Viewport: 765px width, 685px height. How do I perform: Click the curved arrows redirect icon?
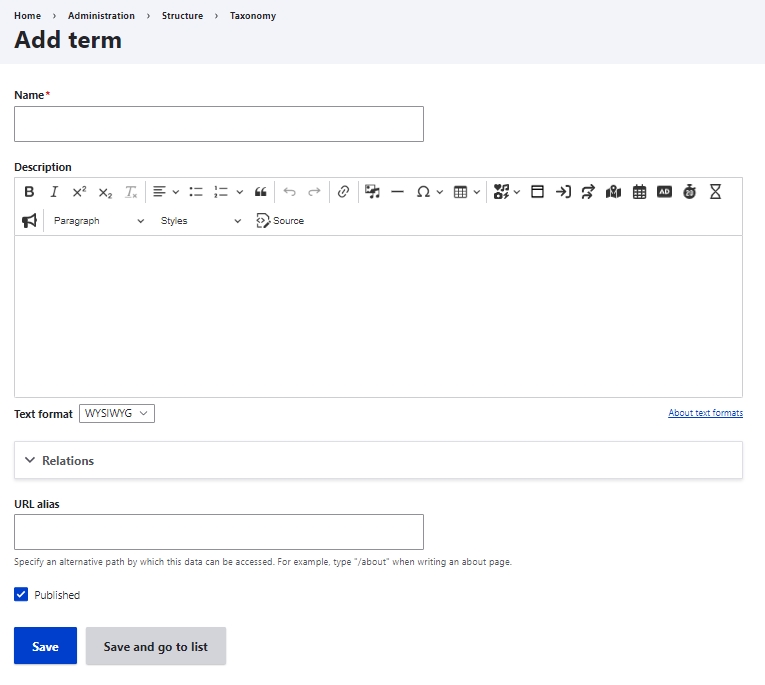coord(588,192)
